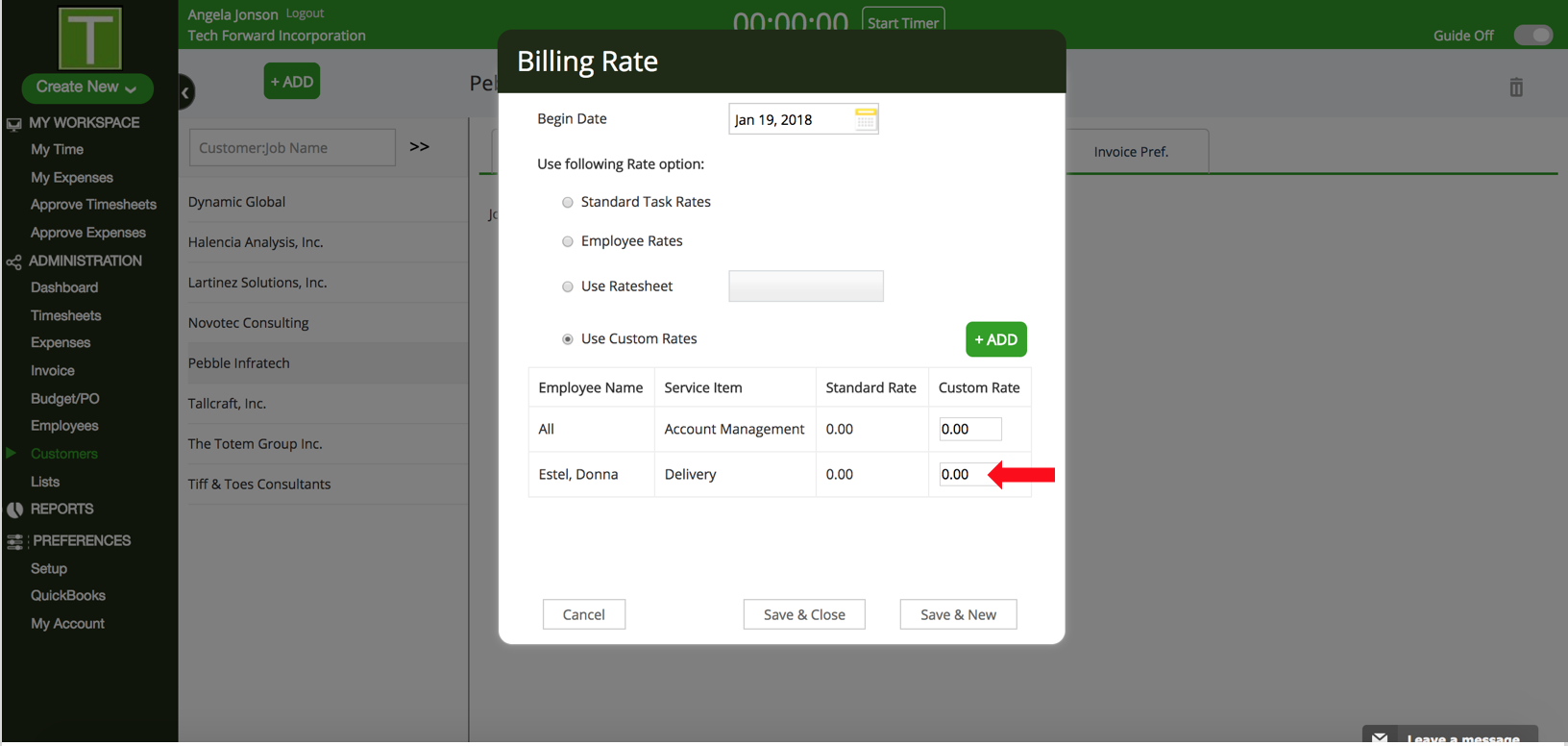Click the envelope icon in Leave a message
The width and height of the screenshot is (1568, 746).
[x=1380, y=737]
